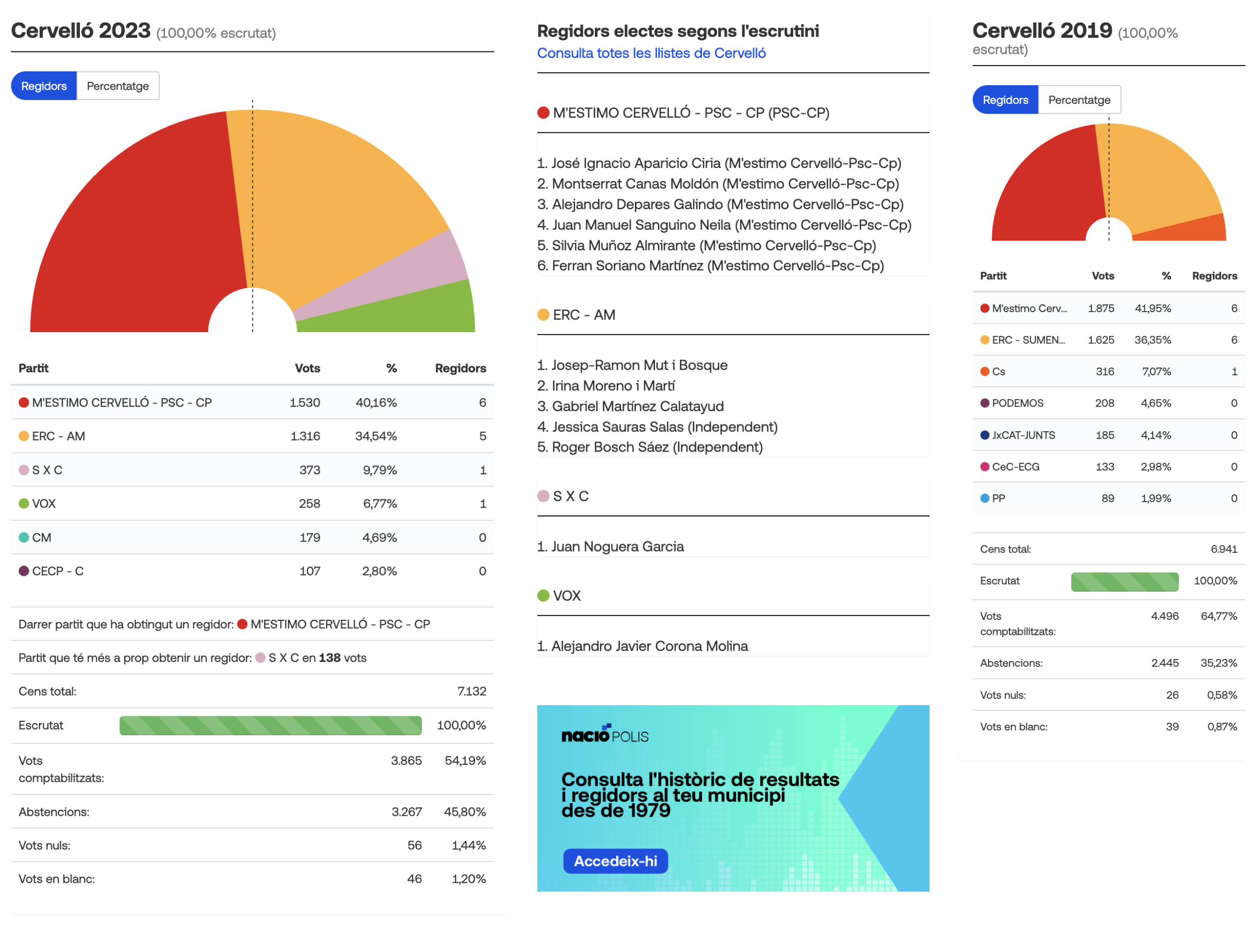Click the nació POLIS logo in the banner
This screenshot has width=1254, height=952.
pos(605,733)
